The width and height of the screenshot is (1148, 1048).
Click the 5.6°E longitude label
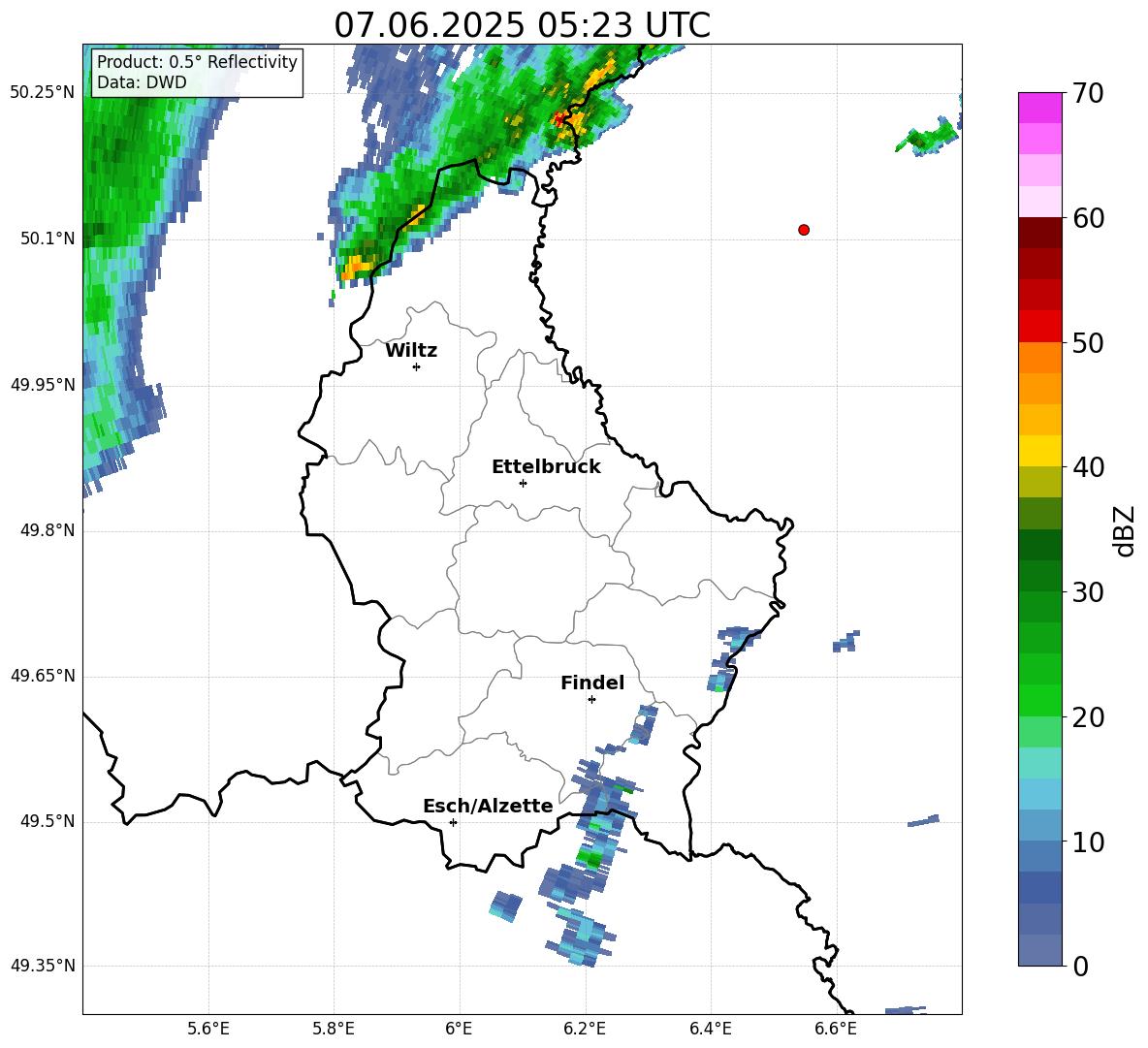(208, 1029)
